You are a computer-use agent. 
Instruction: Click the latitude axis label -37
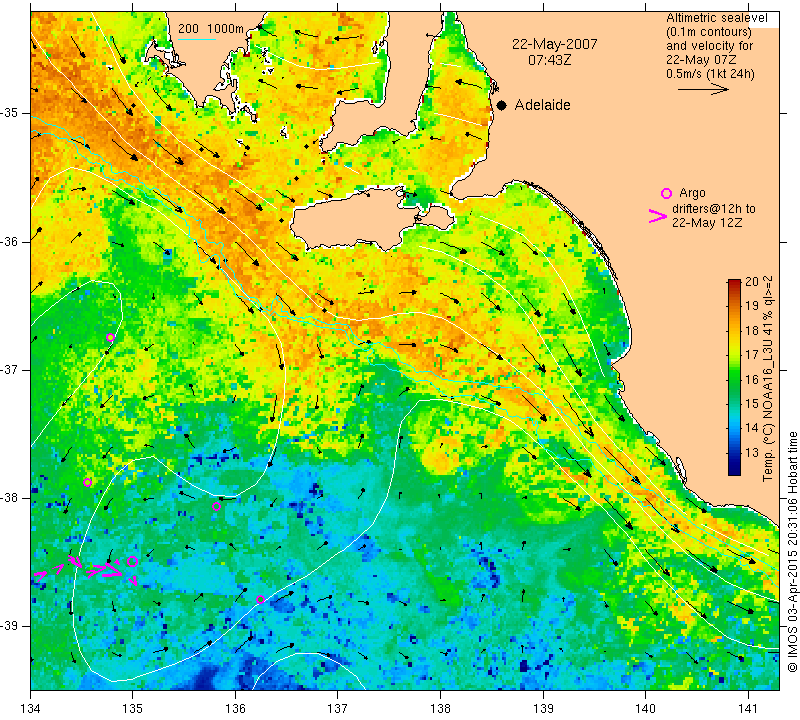[x=10, y=369]
